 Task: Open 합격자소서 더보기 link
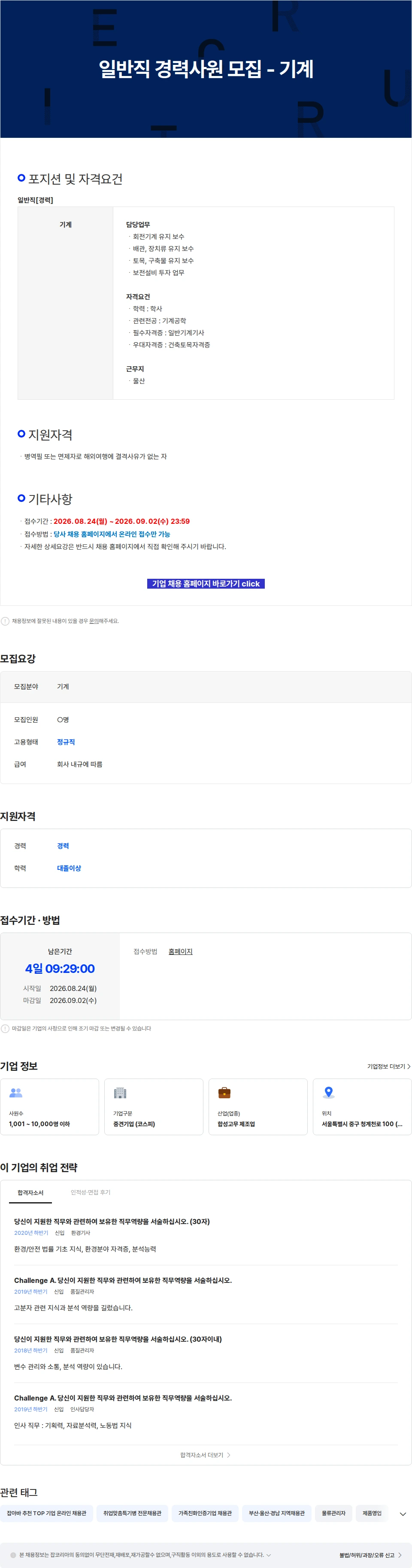coord(205,1455)
